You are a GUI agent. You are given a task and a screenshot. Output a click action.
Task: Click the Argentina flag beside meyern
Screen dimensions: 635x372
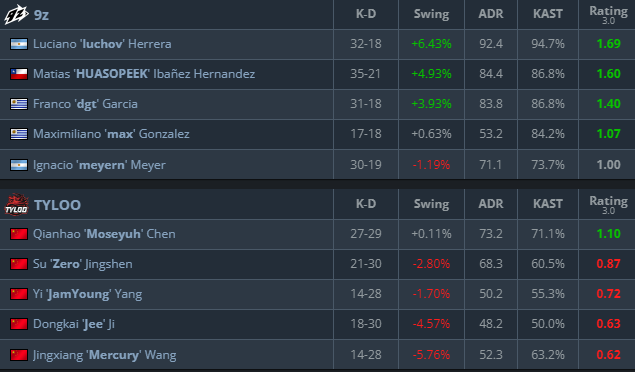coord(19,165)
